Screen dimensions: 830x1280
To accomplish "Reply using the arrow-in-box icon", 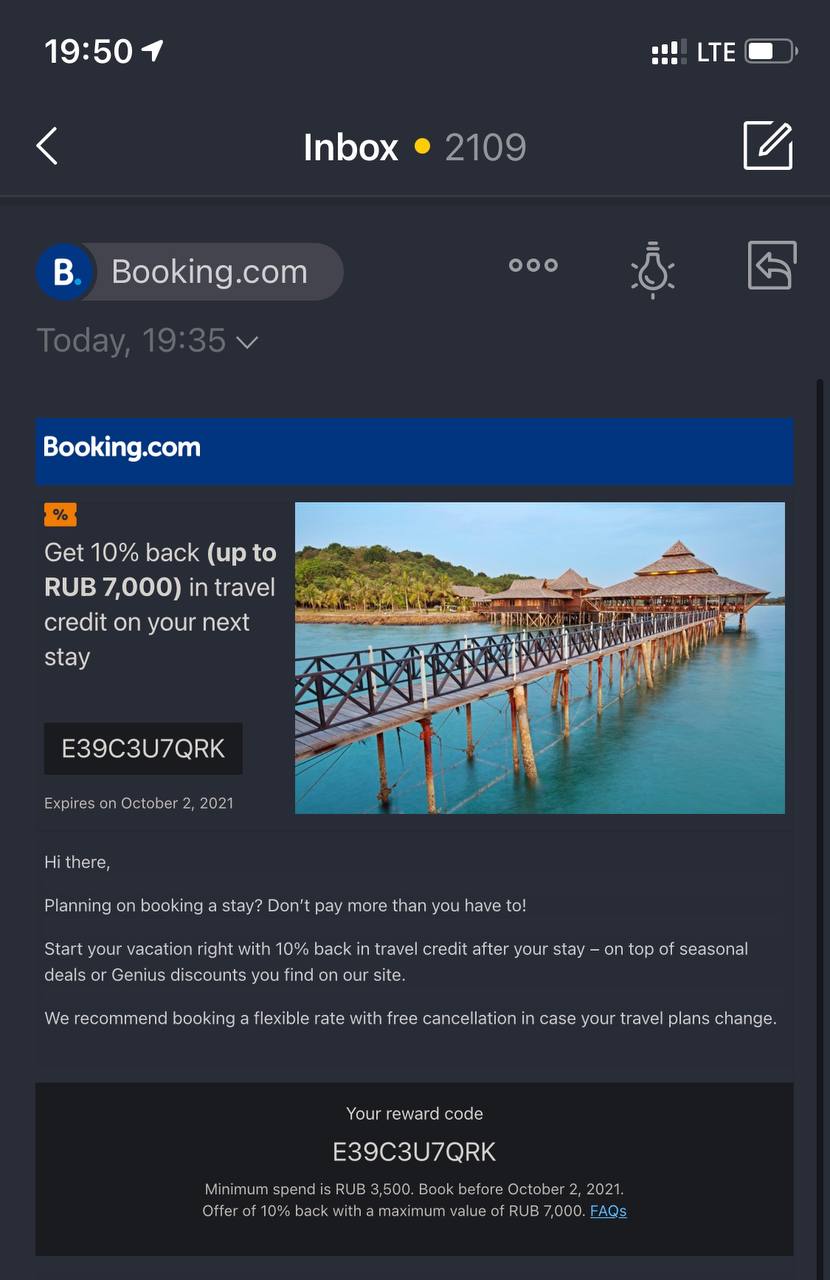I will click(772, 266).
